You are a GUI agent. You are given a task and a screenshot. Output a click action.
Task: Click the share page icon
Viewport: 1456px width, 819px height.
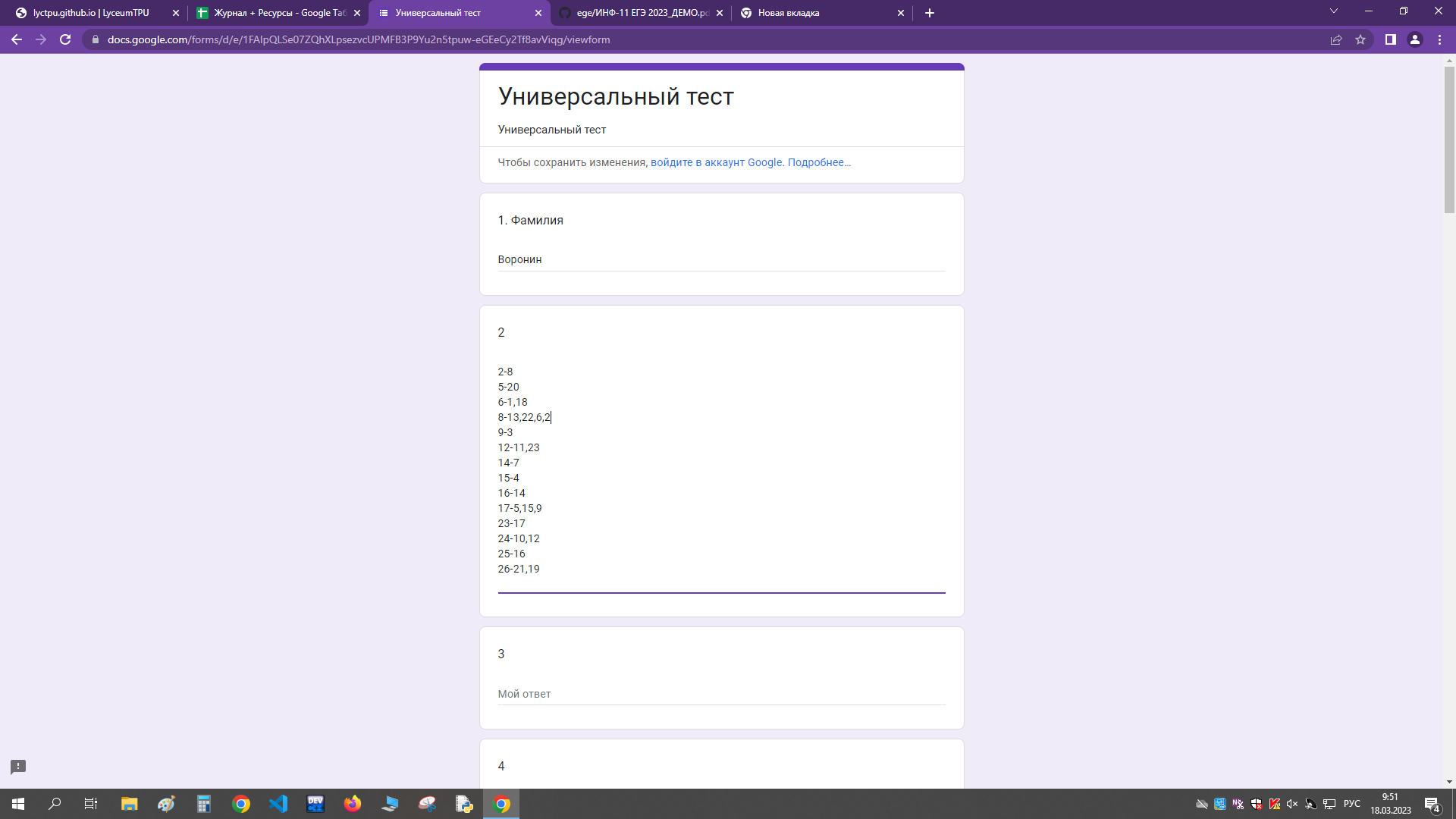[x=1336, y=39]
